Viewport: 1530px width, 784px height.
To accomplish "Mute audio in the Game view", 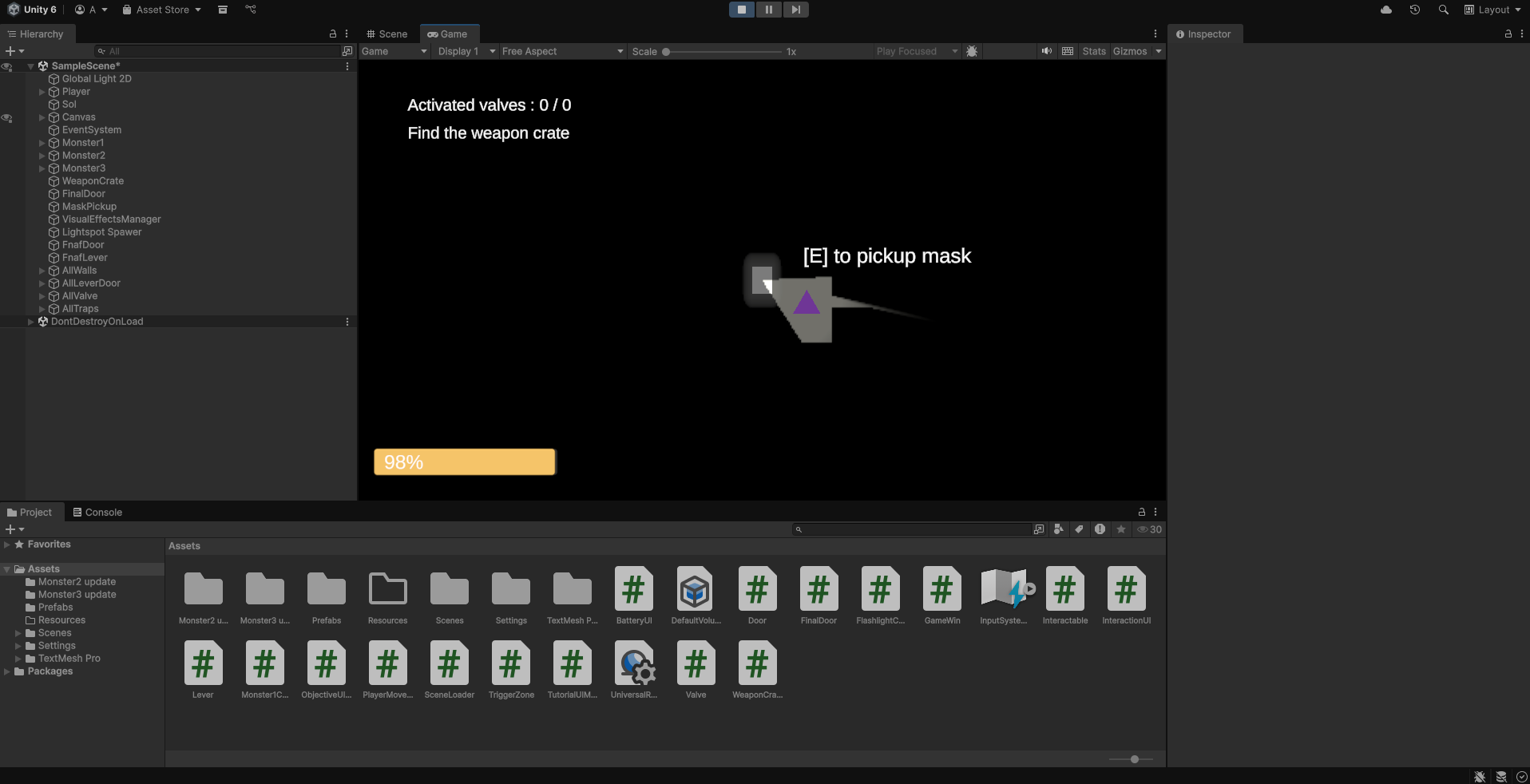I will [1046, 51].
